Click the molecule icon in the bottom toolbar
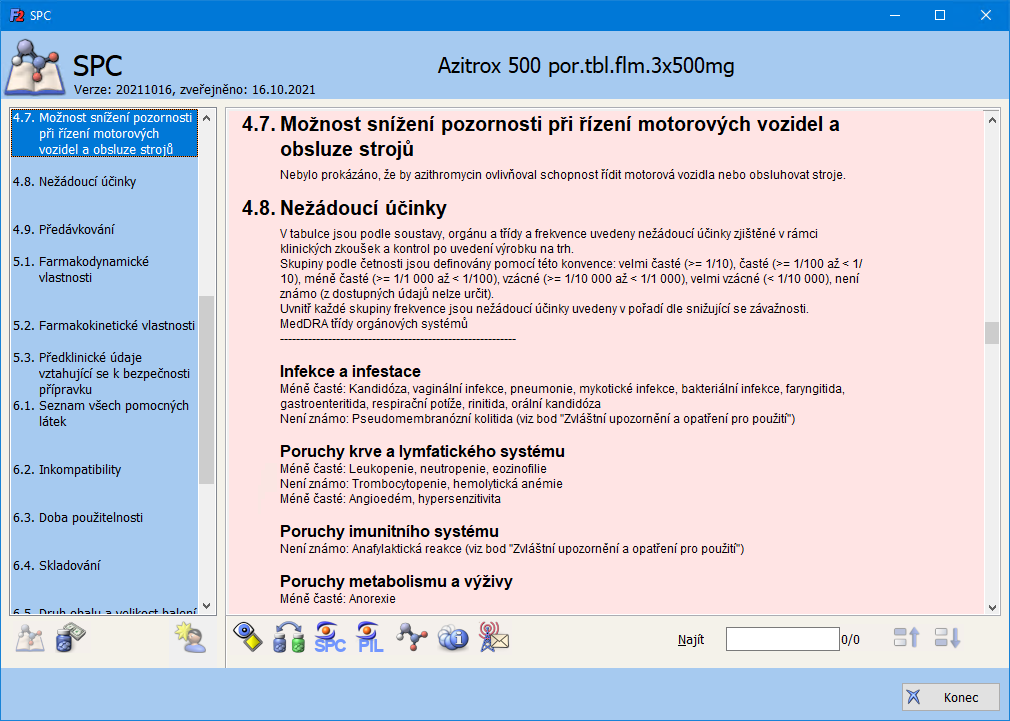The height and width of the screenshot is (721, 1010). pos(412,637)
